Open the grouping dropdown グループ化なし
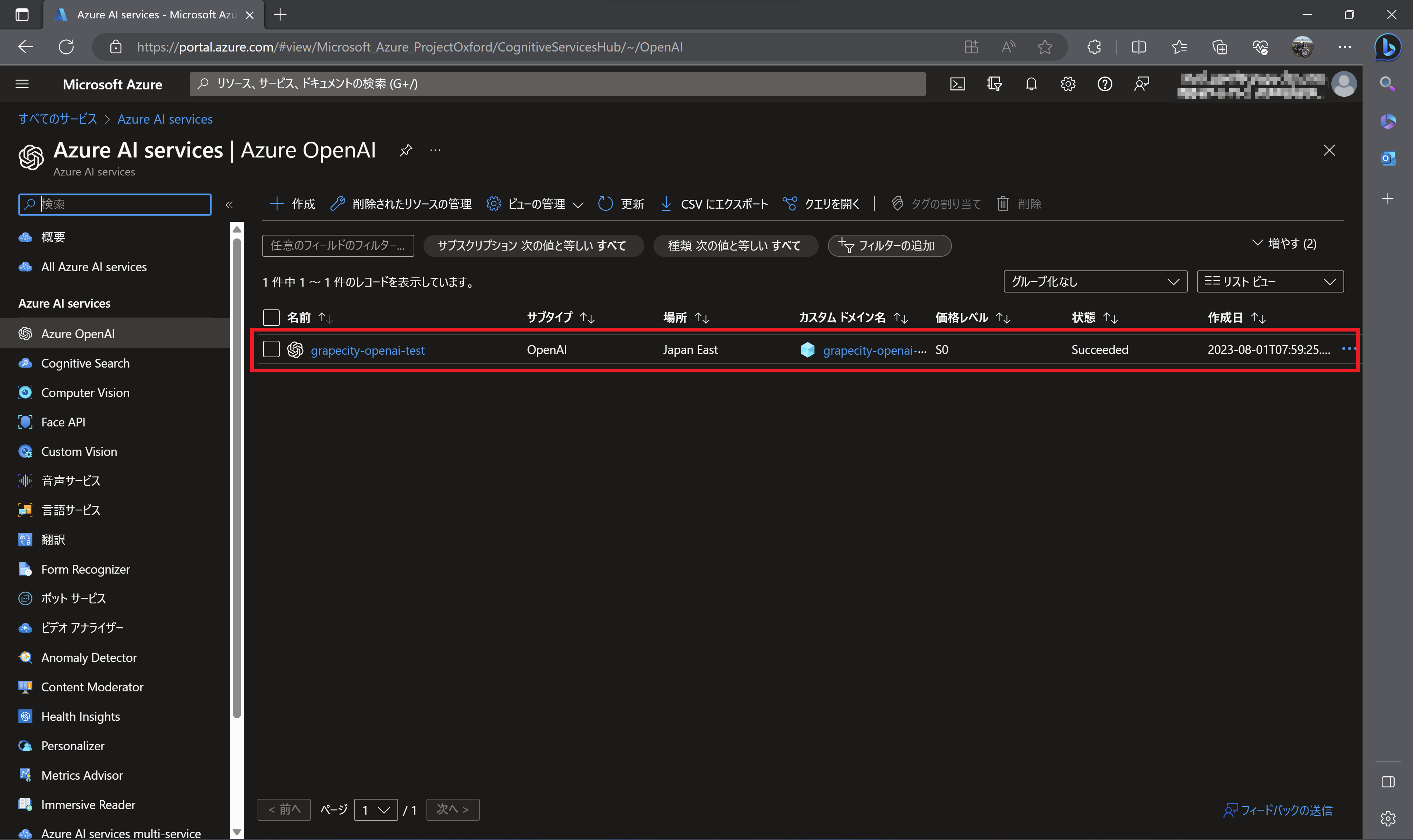 1095,282
